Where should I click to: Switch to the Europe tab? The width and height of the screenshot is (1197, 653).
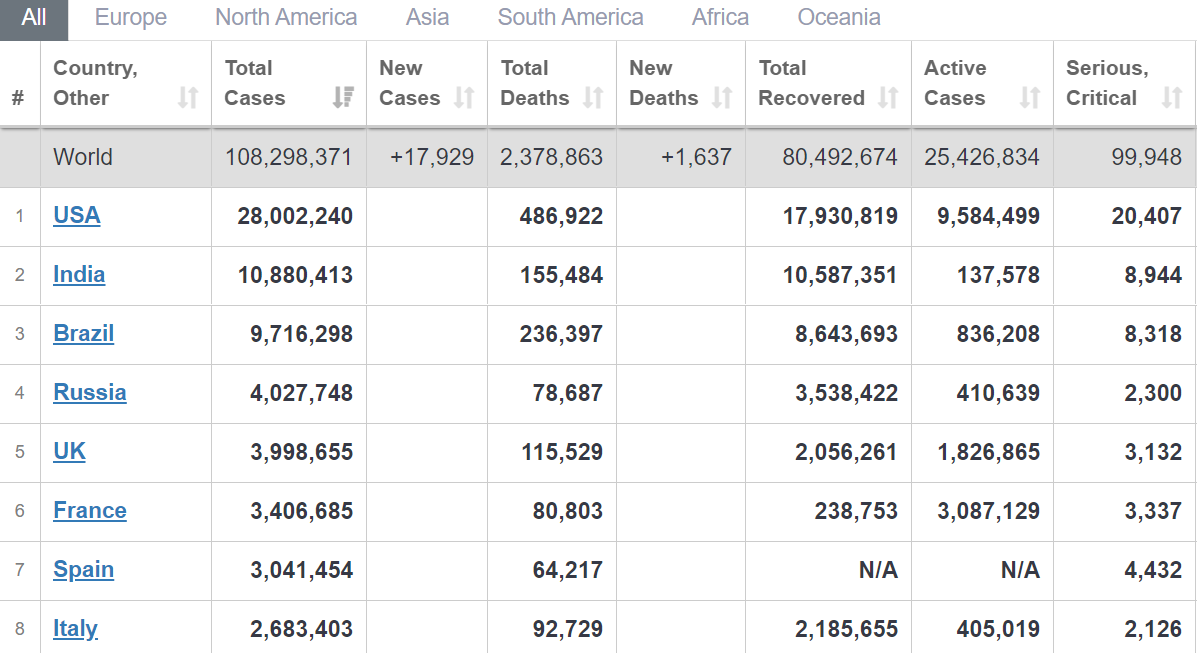point(131,18)
